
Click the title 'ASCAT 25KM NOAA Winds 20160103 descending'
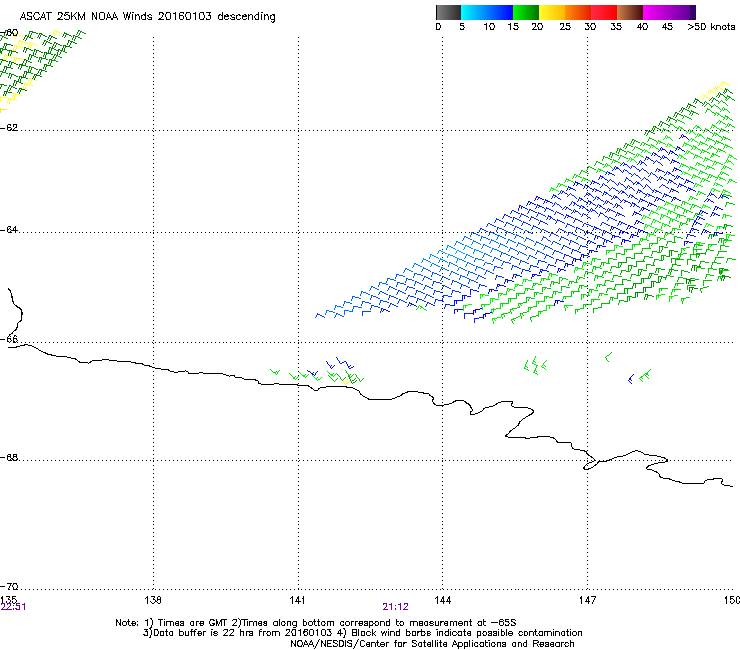pos(148,17)
